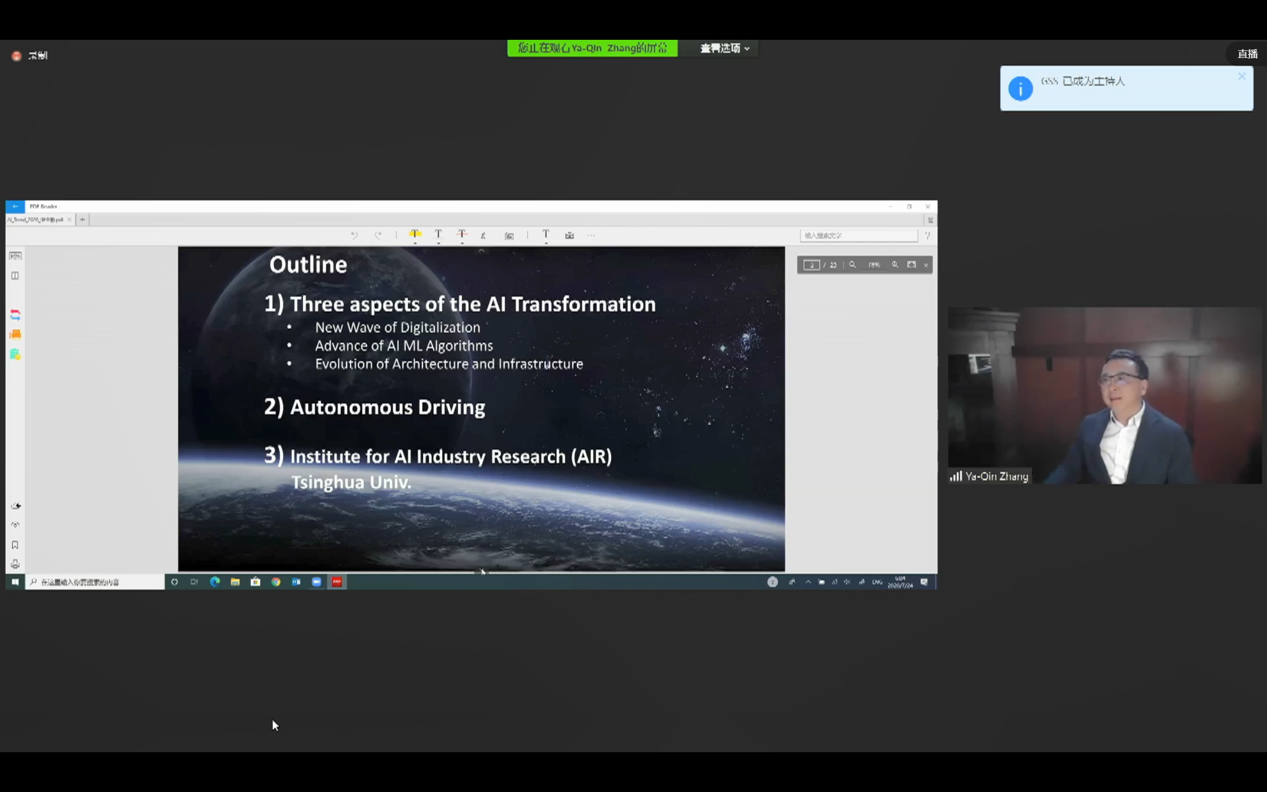The width and height of the screenshot is (1267, 792).
Task: Open the 查看选项 view options dropdown
Action: (x=724, y=48)
